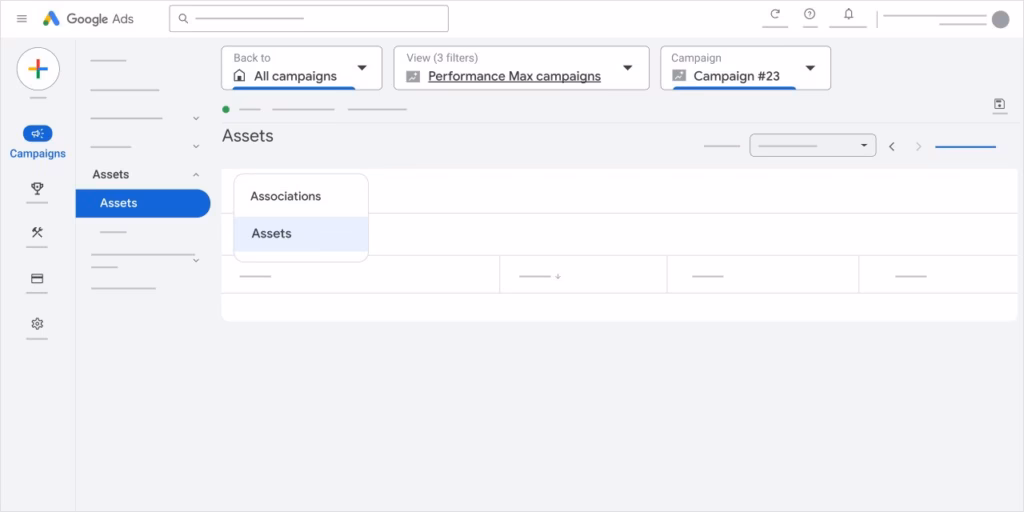Open Admin gear icon

[x=37, y=324]
